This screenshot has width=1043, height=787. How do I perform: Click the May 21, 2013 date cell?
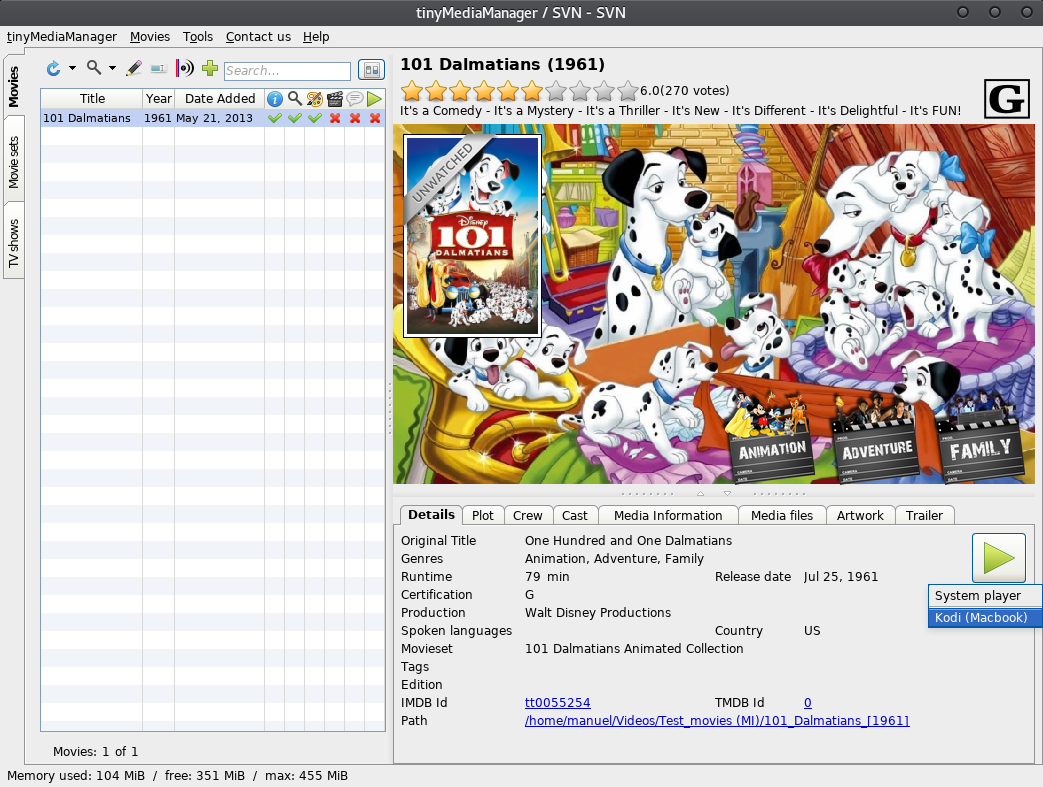click(214, 118)
